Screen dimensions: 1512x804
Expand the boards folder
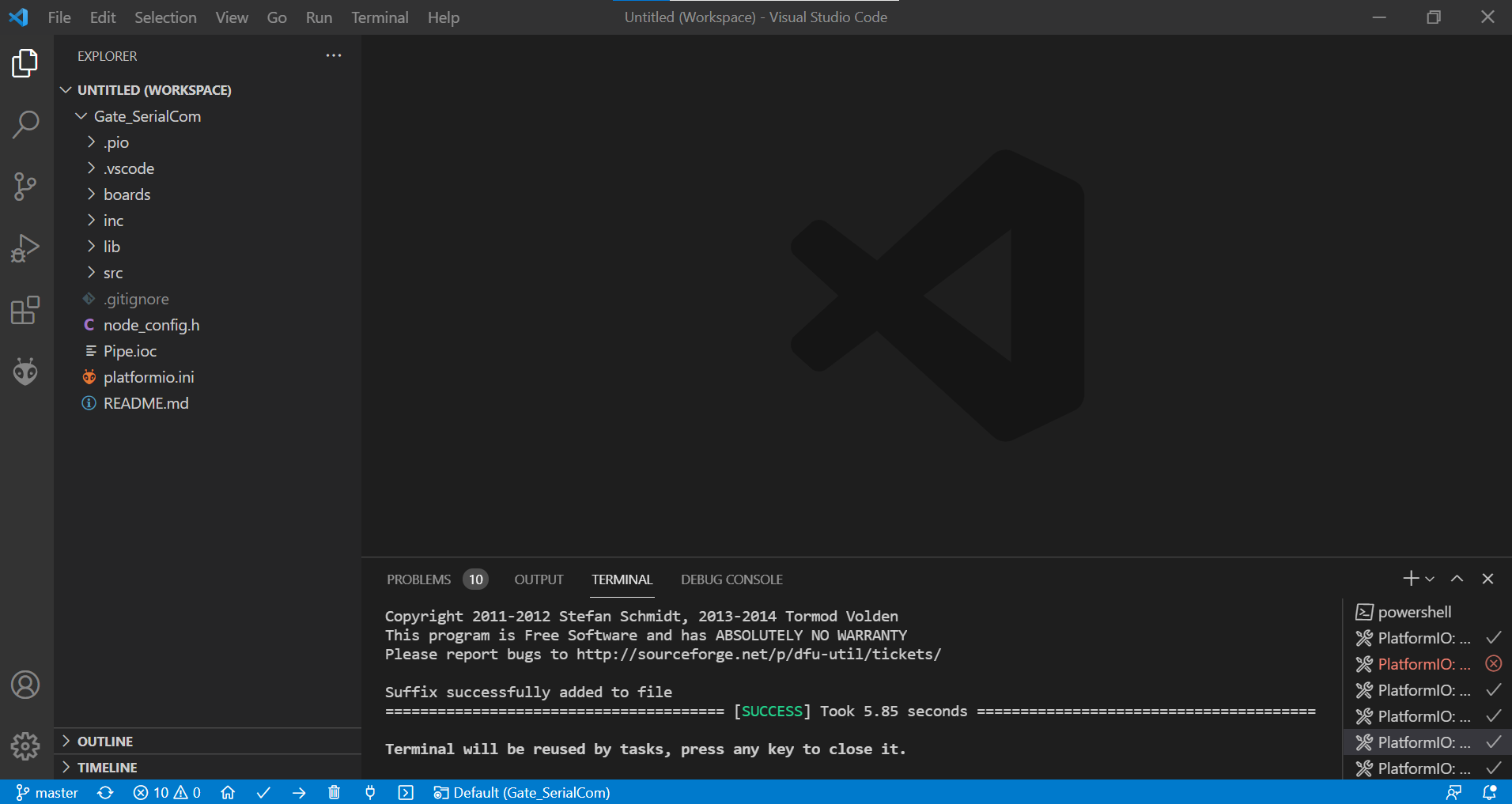coord(127,194)
